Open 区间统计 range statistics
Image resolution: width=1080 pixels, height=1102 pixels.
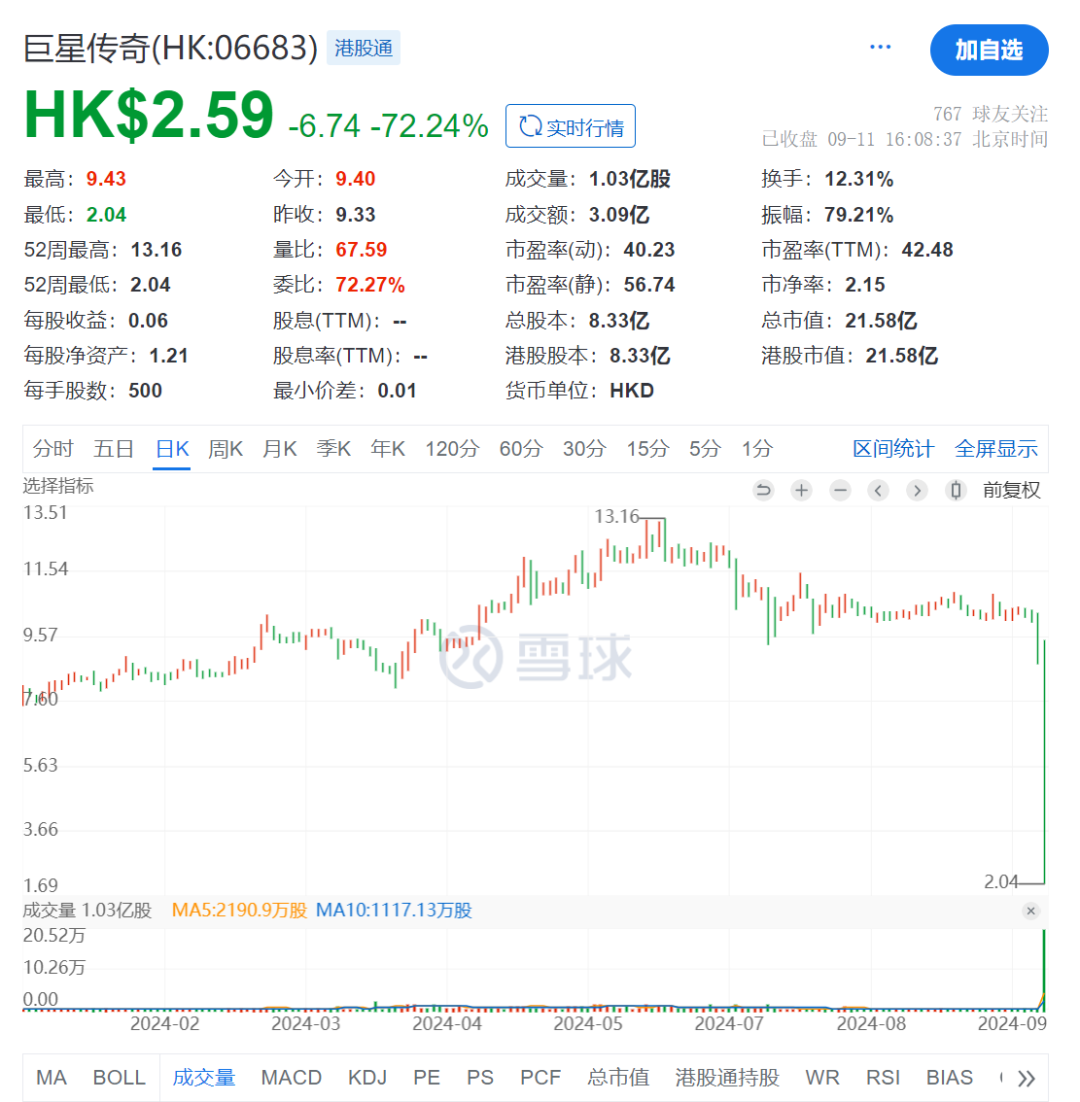tap(893, 448)
